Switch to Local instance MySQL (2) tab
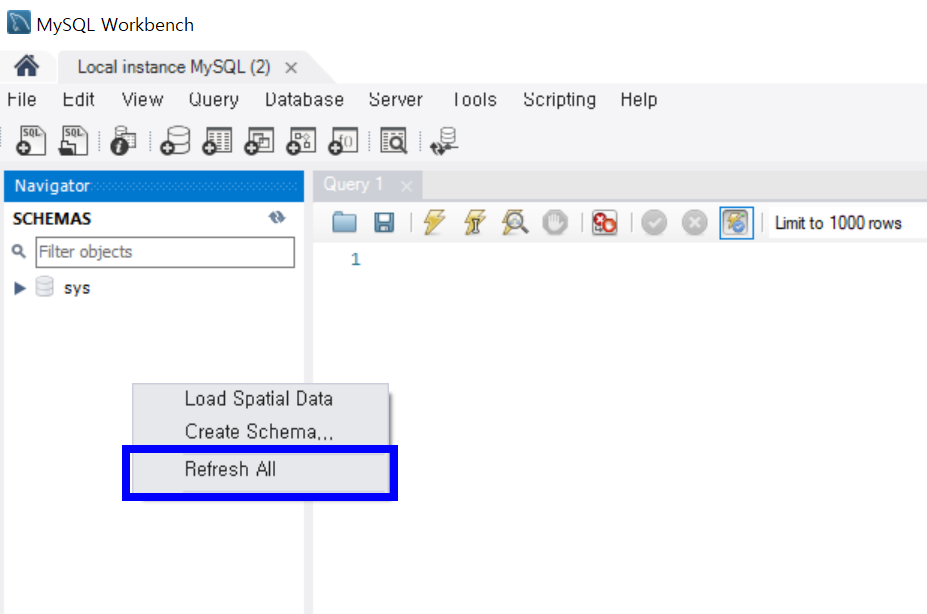Screen dimensions: 927x614 click(174, 67)
